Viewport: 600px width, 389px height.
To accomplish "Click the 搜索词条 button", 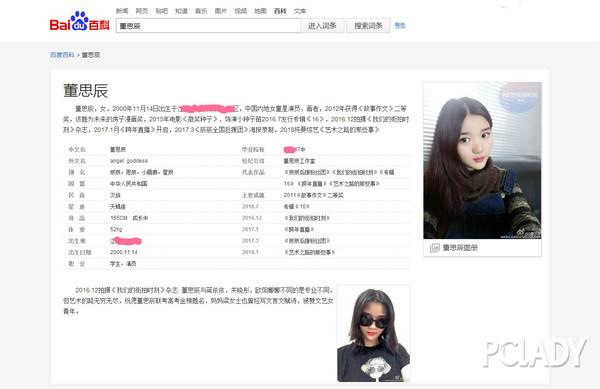I will click(368, 26).
